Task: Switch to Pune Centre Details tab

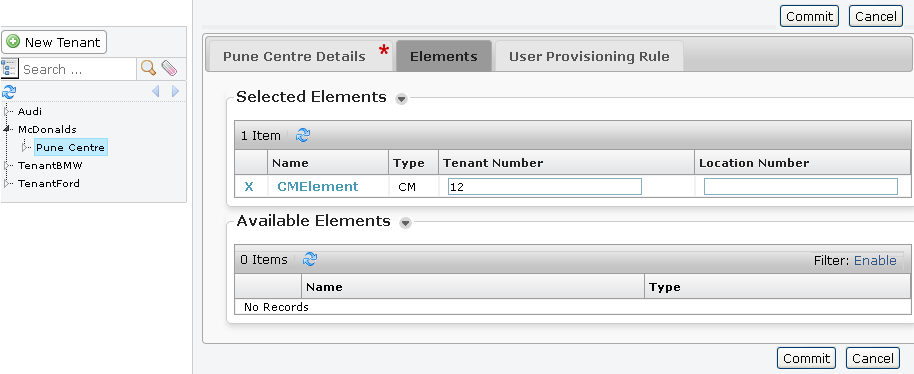Action: point(300,57)
